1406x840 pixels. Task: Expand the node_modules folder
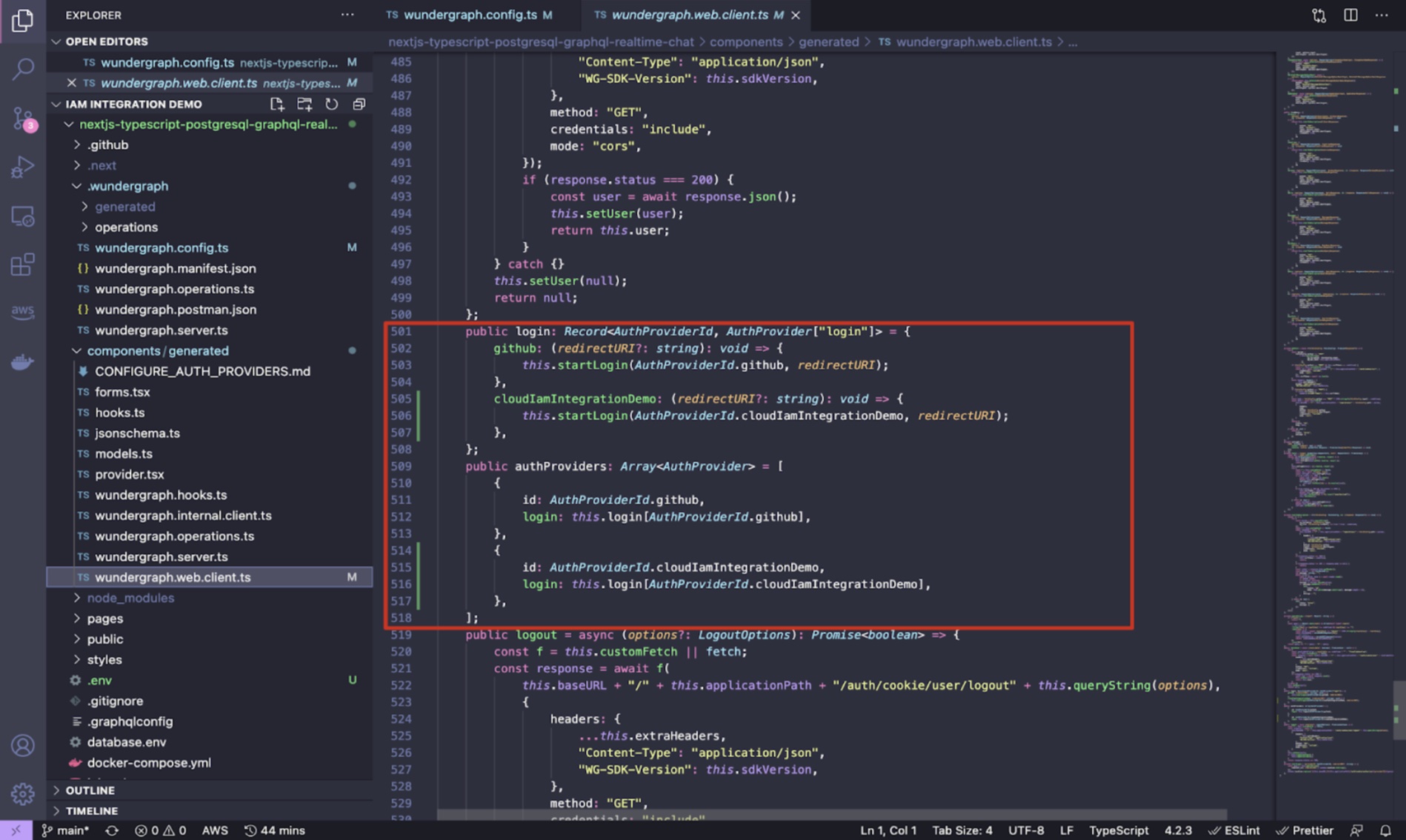click(130, 598)
